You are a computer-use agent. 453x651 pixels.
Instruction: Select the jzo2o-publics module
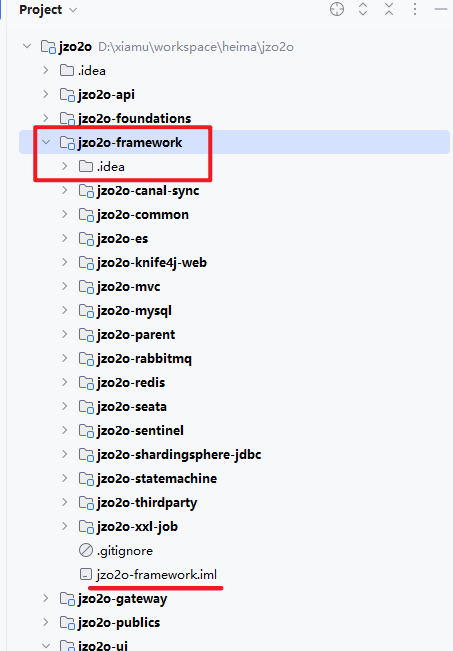point(119,622)
